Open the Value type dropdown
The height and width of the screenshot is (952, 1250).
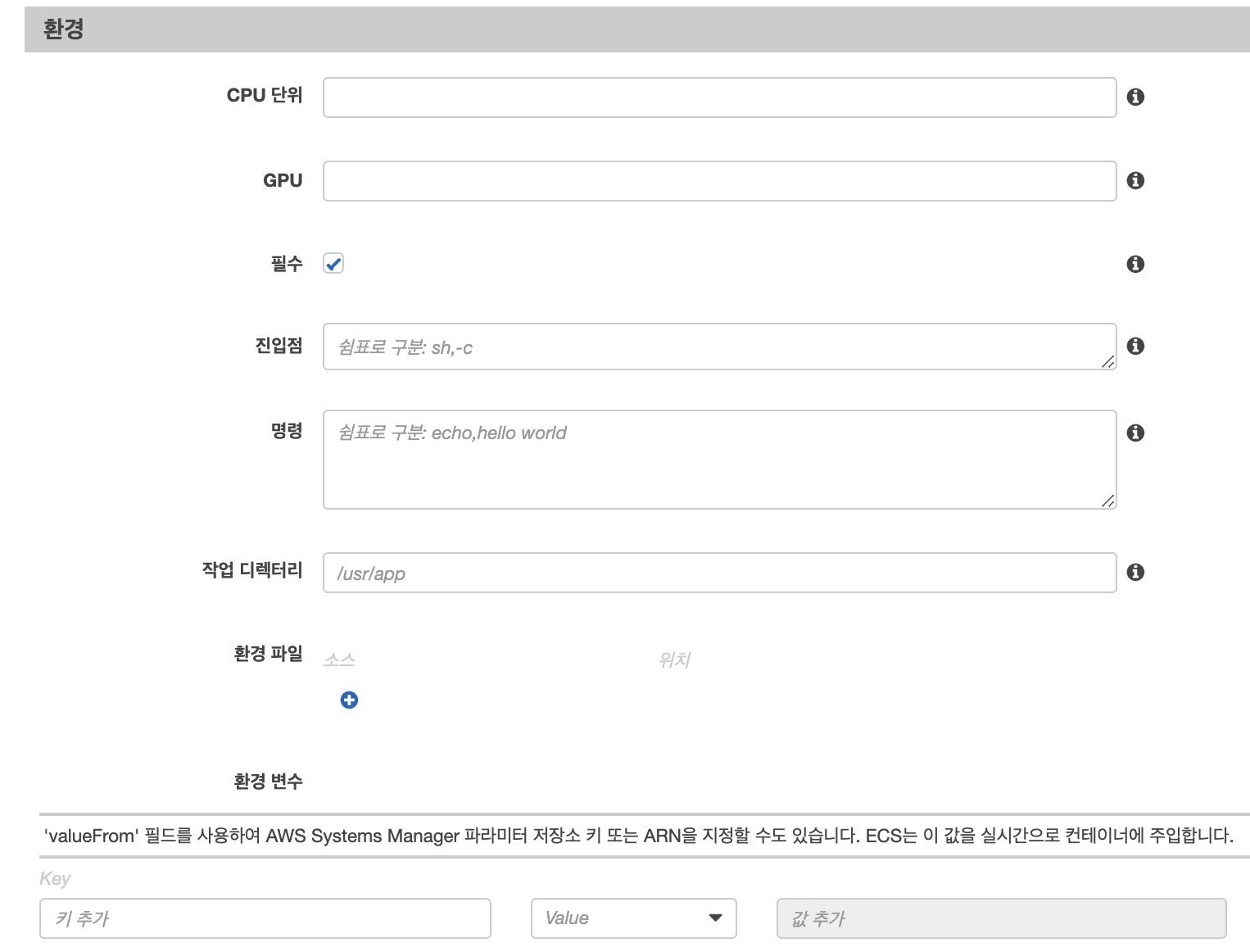point(634,918)
